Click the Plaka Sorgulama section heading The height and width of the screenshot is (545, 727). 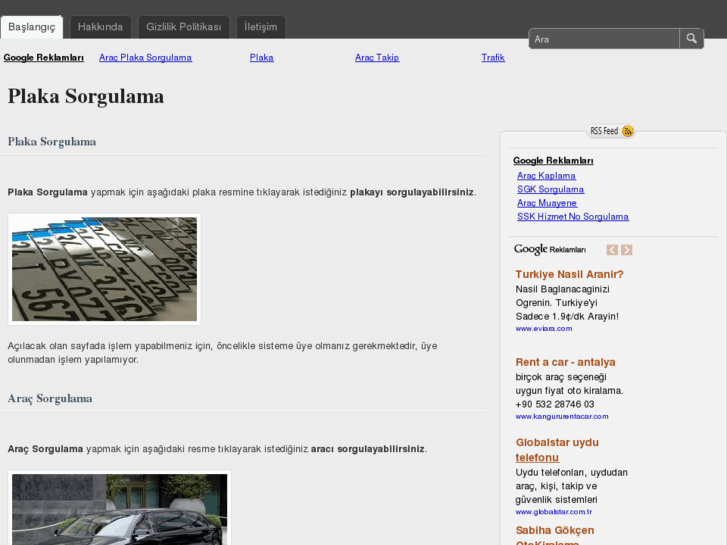click(x=52, y=141)
